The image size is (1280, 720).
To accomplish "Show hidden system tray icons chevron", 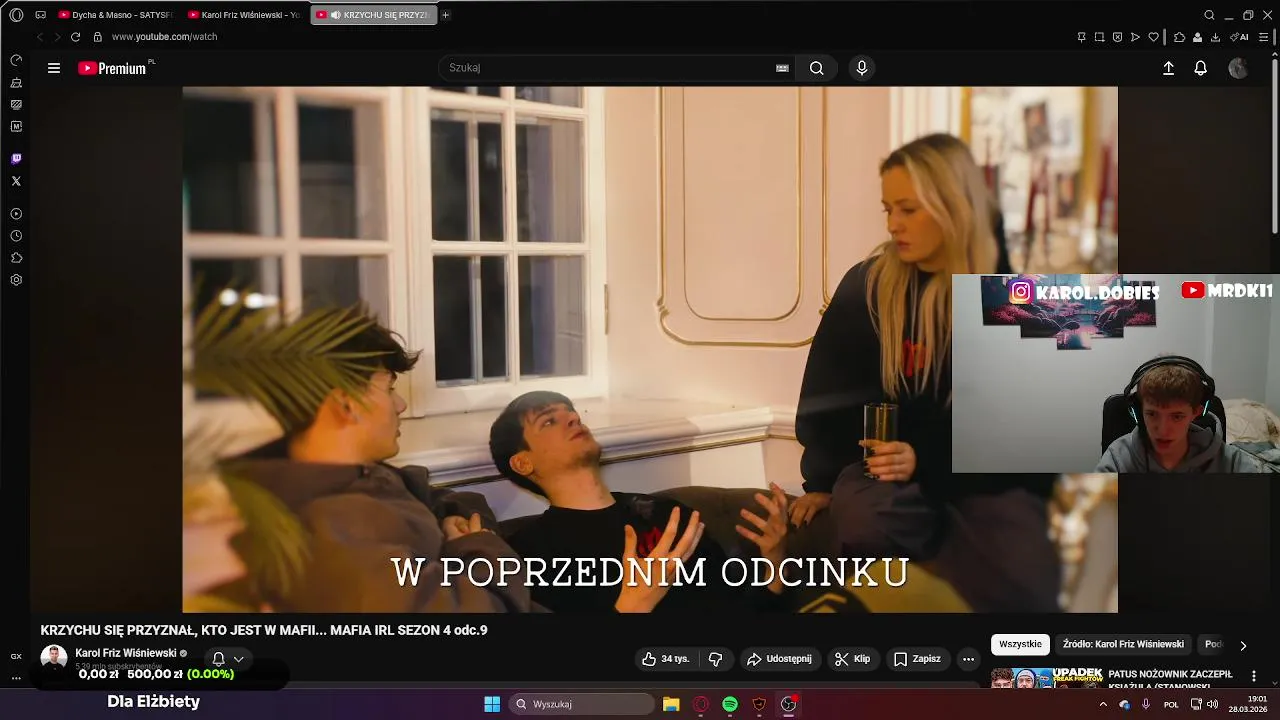I will [x=1103, y=704].
